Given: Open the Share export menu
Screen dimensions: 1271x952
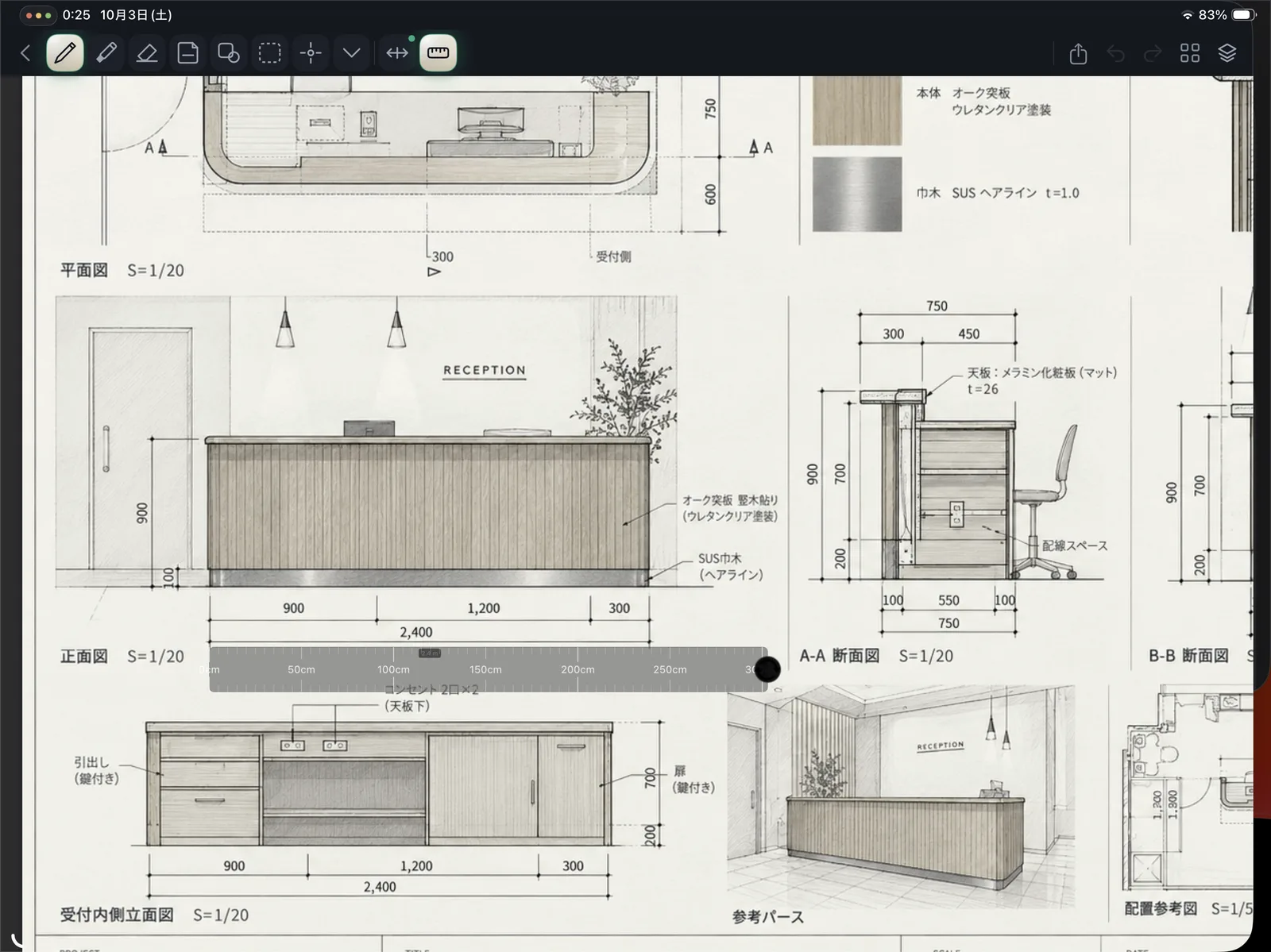Looking at the screenshot, I should [1078, 53].
